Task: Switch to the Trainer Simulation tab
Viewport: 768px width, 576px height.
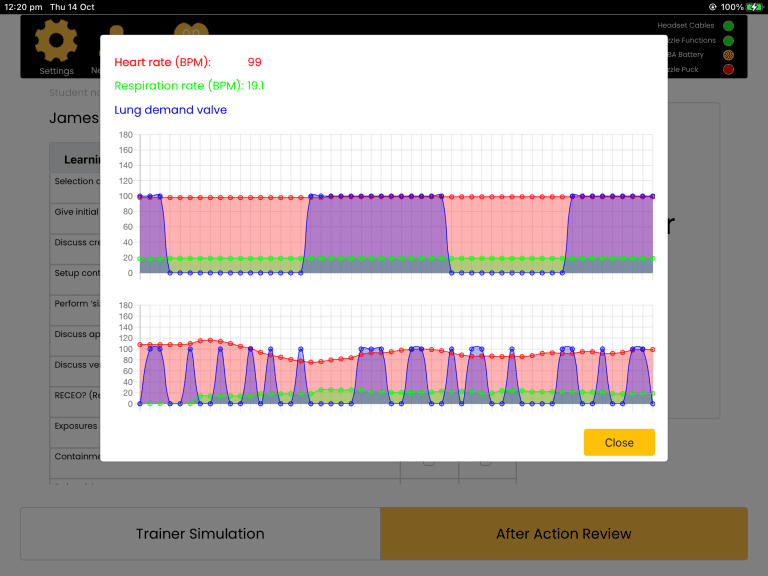Action: 200,534
